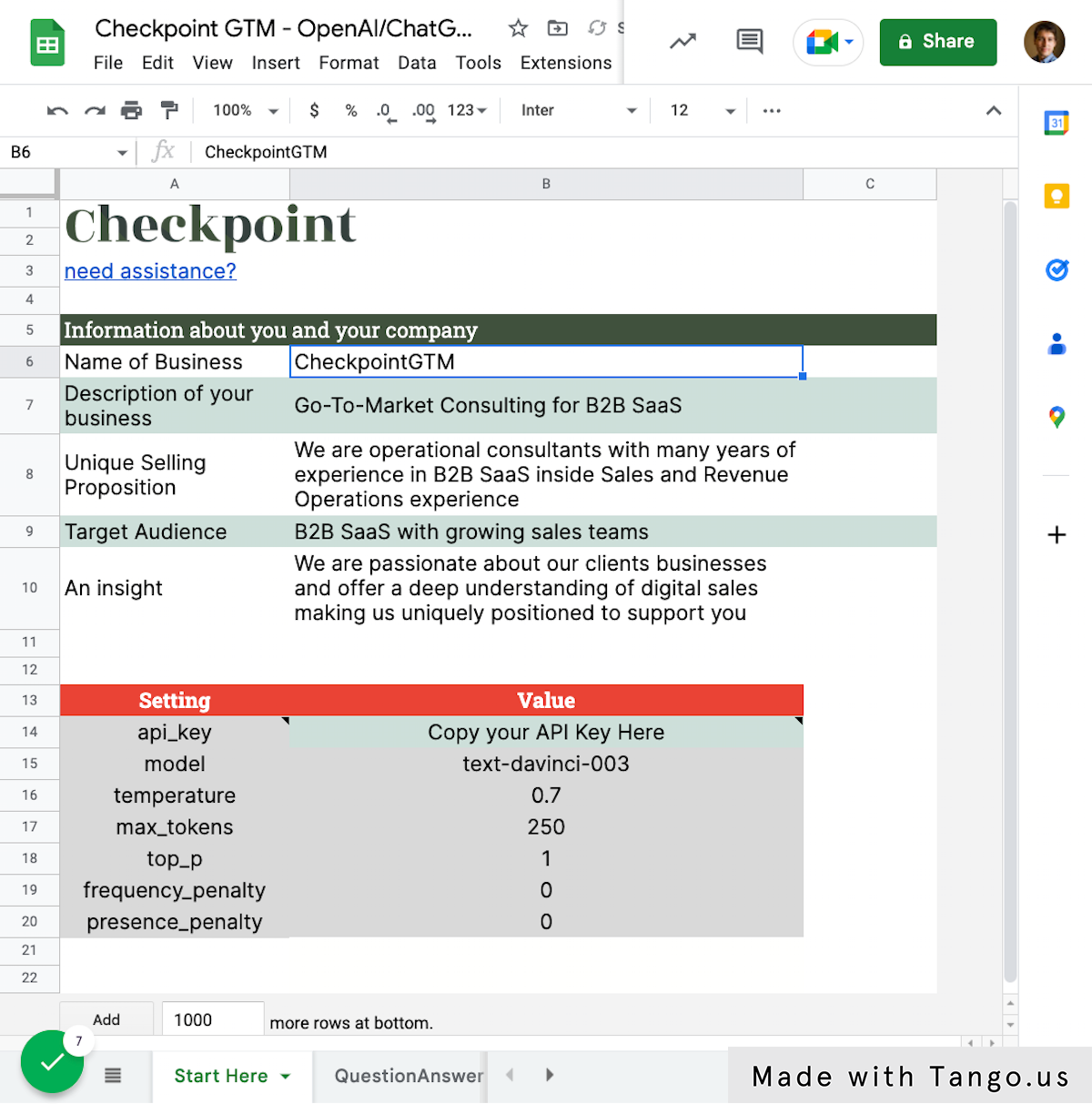
Task: Open Google Calendar side panel
Action: tap(1057, 122)
